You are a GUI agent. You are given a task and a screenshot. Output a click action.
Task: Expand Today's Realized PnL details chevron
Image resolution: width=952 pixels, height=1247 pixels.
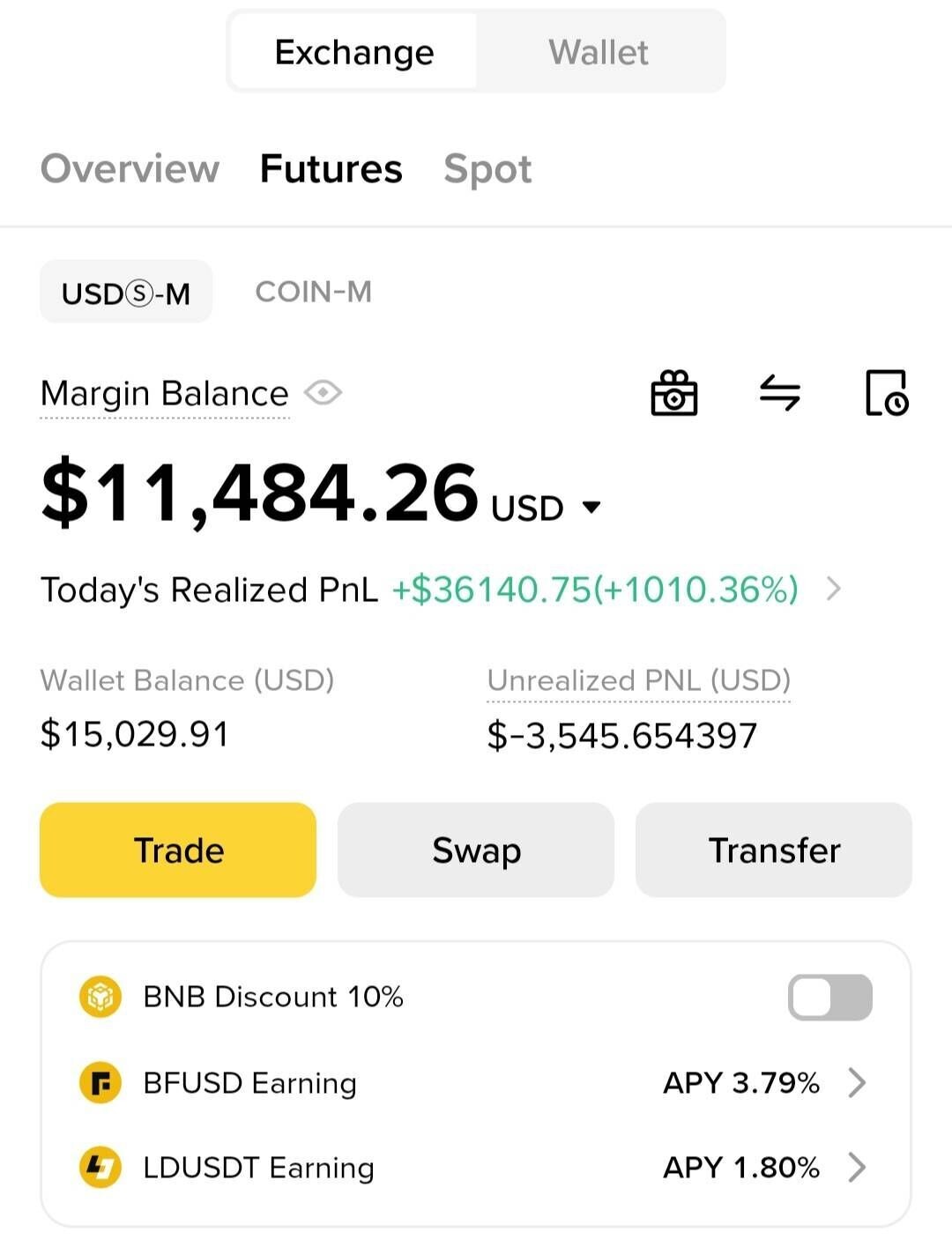[x=833, y=589]
